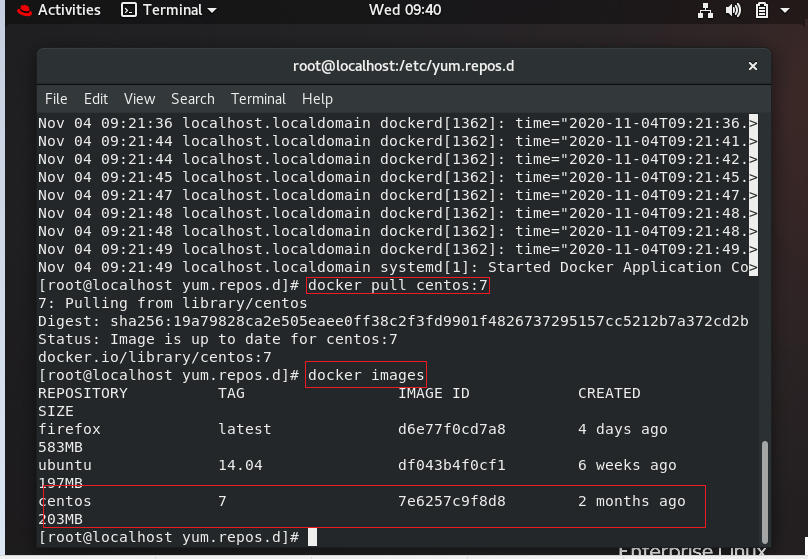Click the 583MB size value
The width and height of the screenshot is (808, 559).
(60, 447)
